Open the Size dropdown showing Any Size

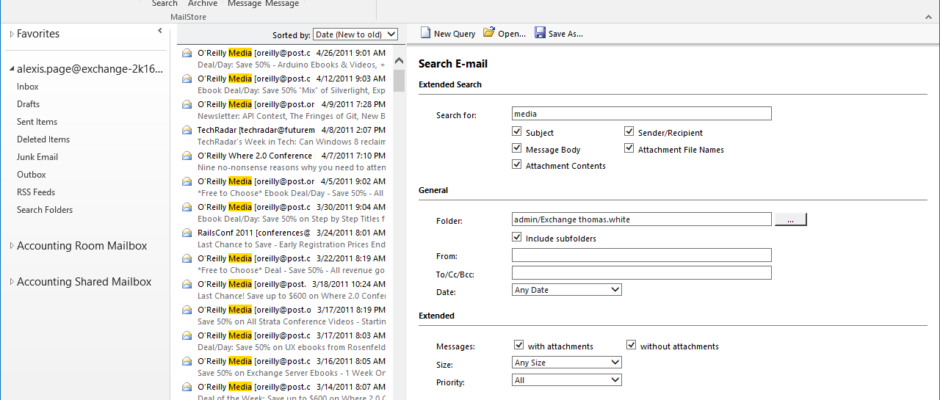point(567,362)
